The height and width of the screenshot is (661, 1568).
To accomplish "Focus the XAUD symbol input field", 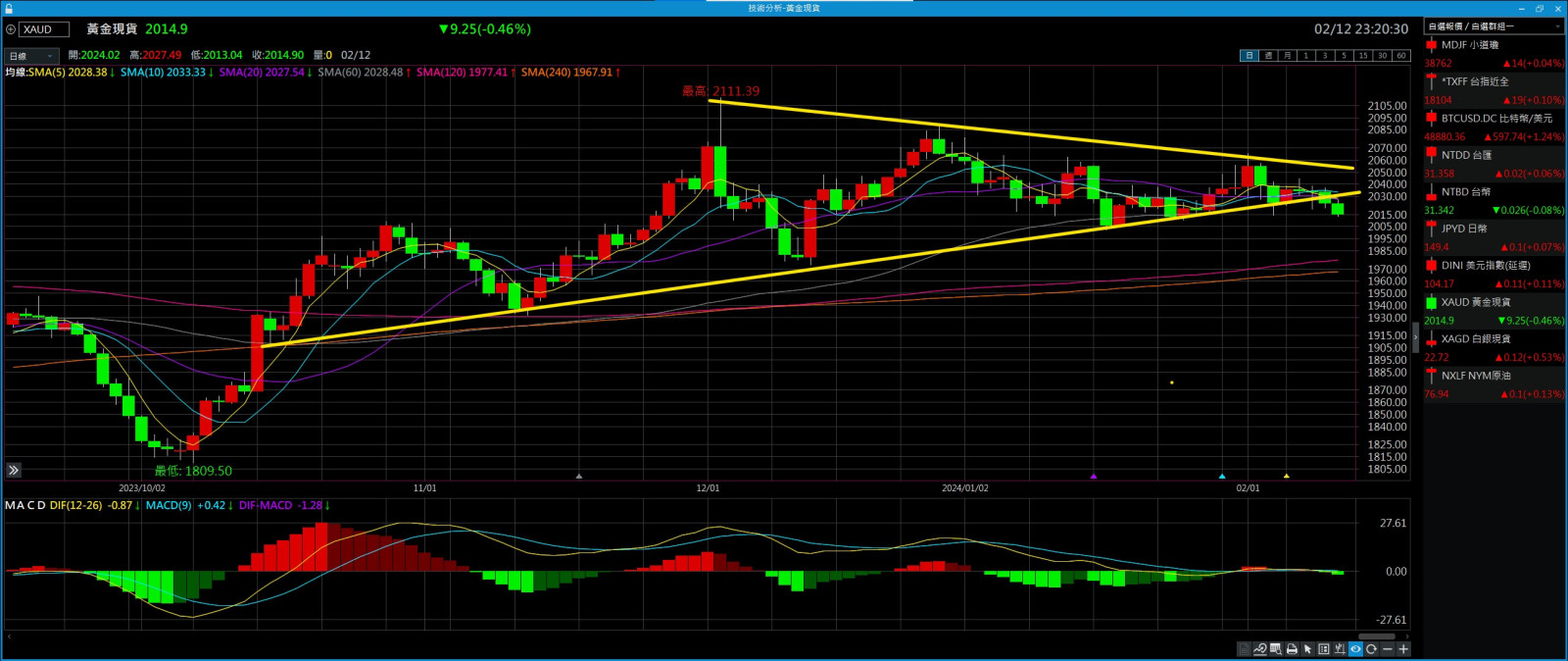I will coord(45,29).
